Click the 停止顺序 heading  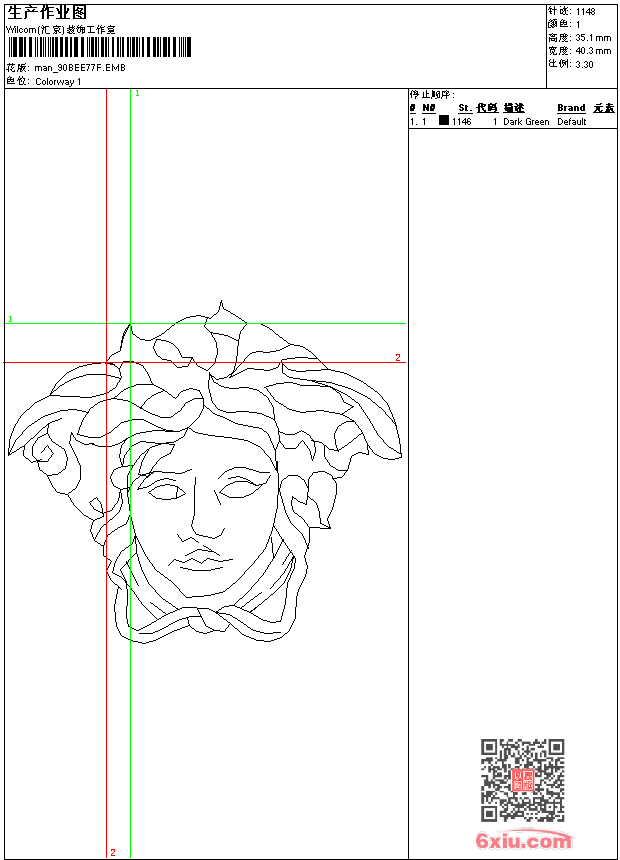click(x=432, y=95)
